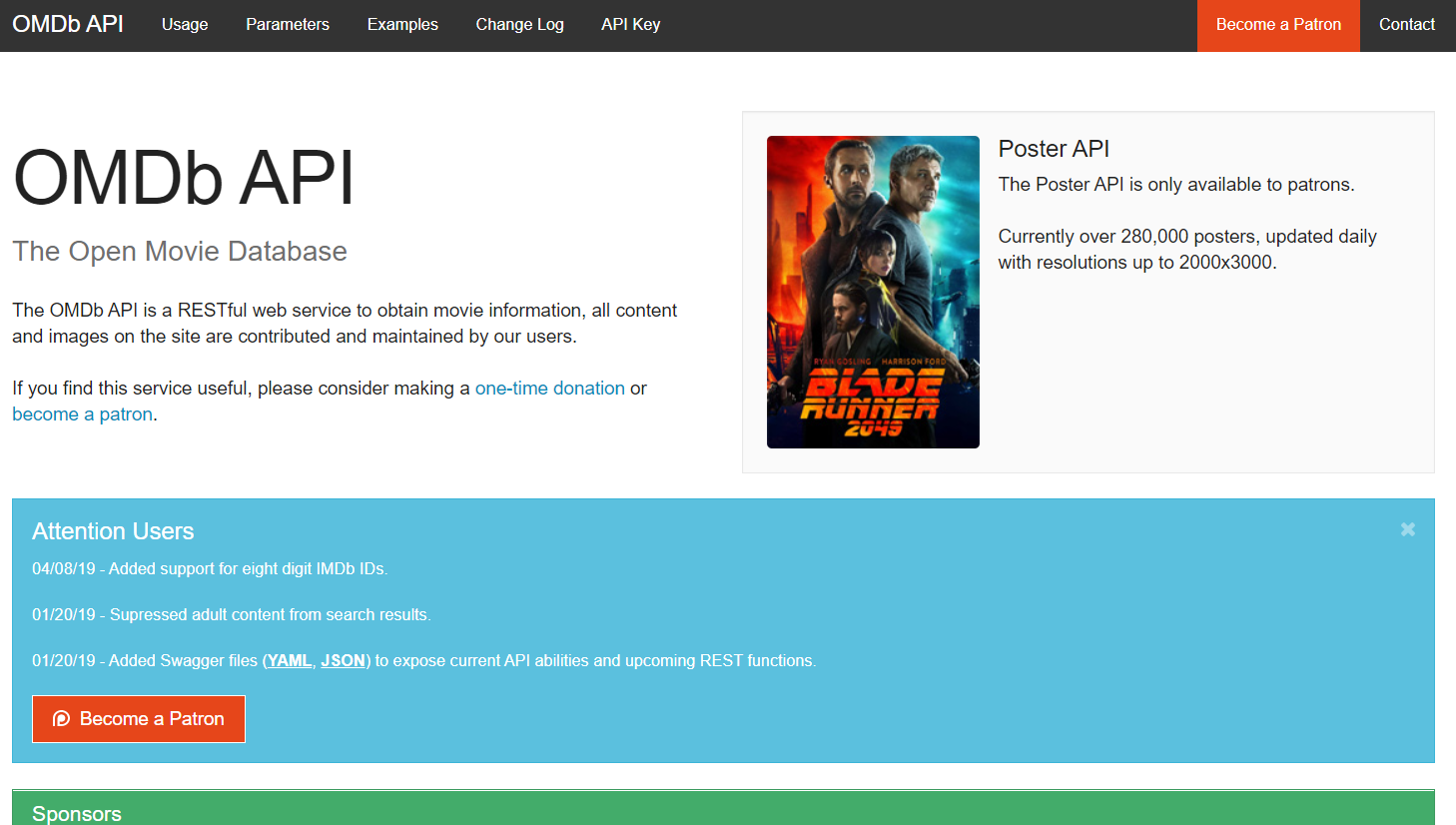Click Become a Patron in the navbar
This screenshot has height=825, width=1456.
[1278, 25]
